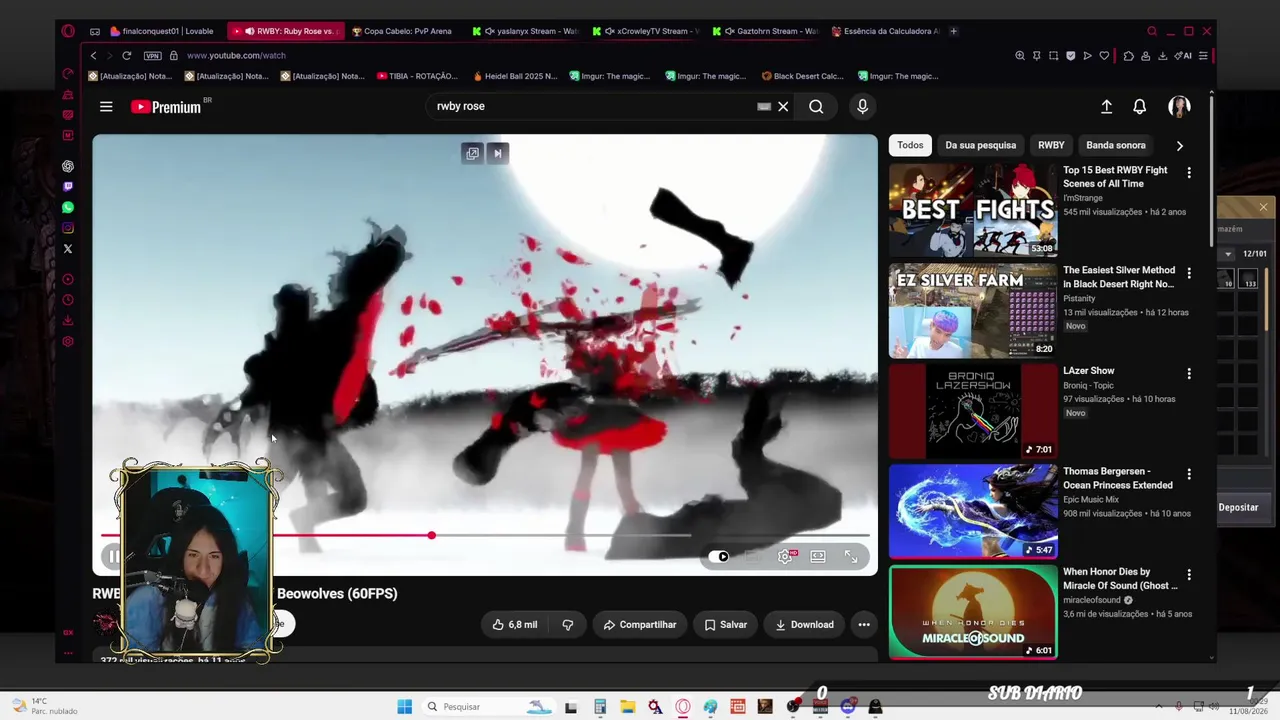Image resolution: width=1280 pixels, height=720 pixels.
Task: Open 'When Honor Dies' video title
Action: click(1120, 579)
